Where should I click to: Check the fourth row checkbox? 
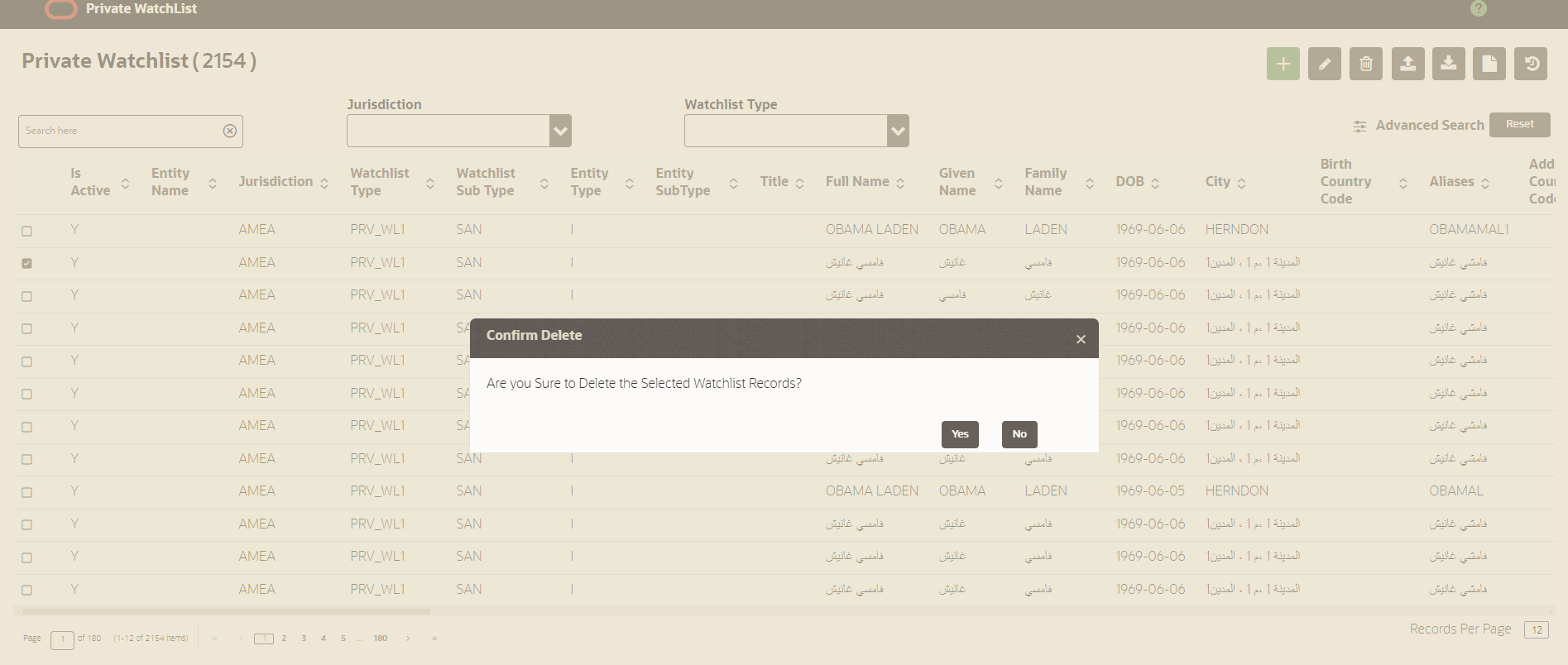click(26, 328)
